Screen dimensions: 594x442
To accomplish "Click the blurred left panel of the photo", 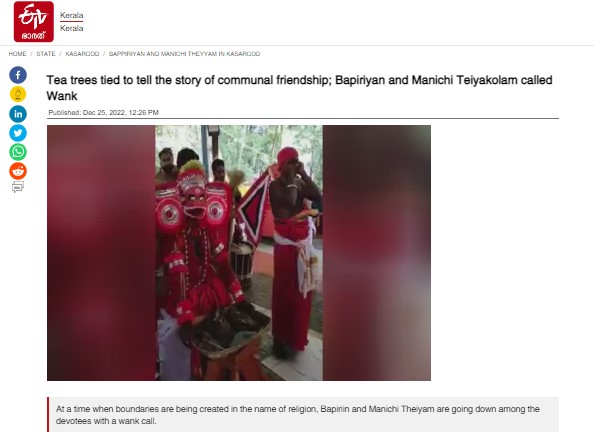I will (101, 253).
